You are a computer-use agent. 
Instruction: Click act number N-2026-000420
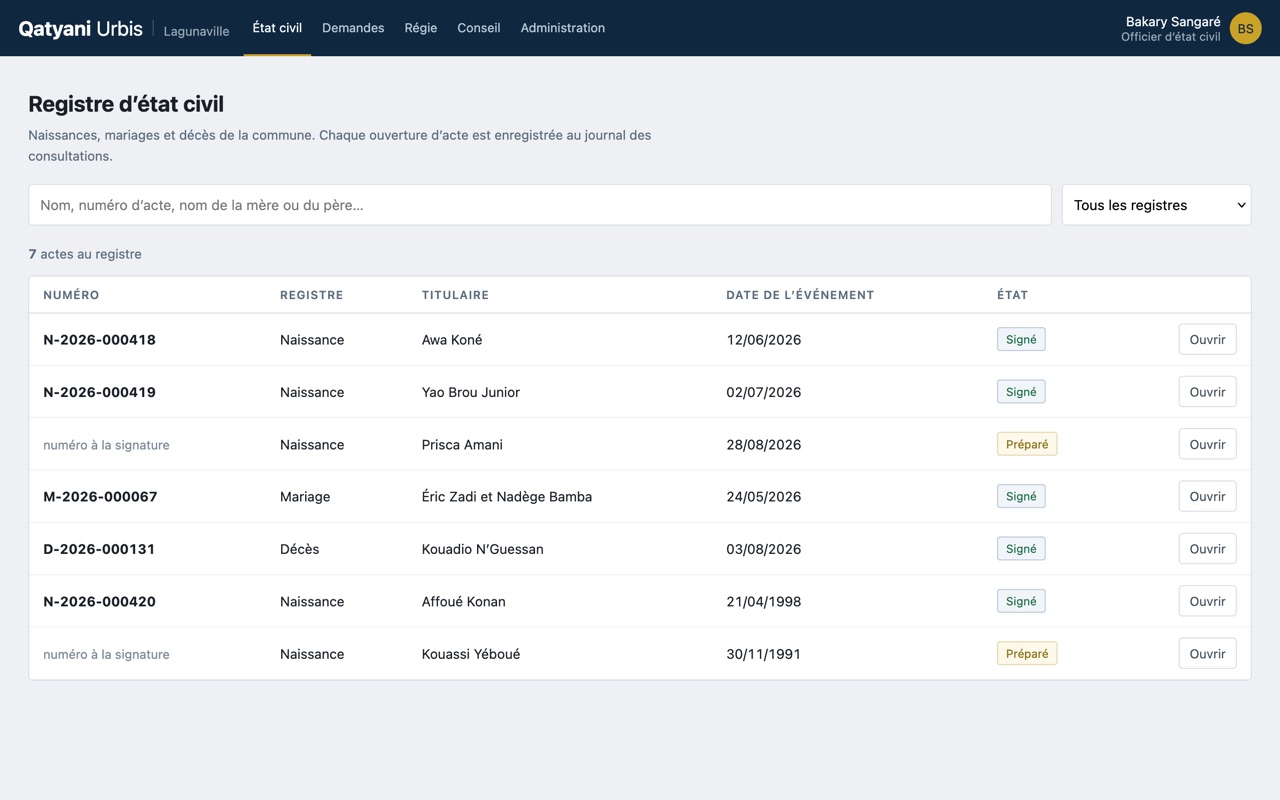pyautogui.click(x=100, y=601)
